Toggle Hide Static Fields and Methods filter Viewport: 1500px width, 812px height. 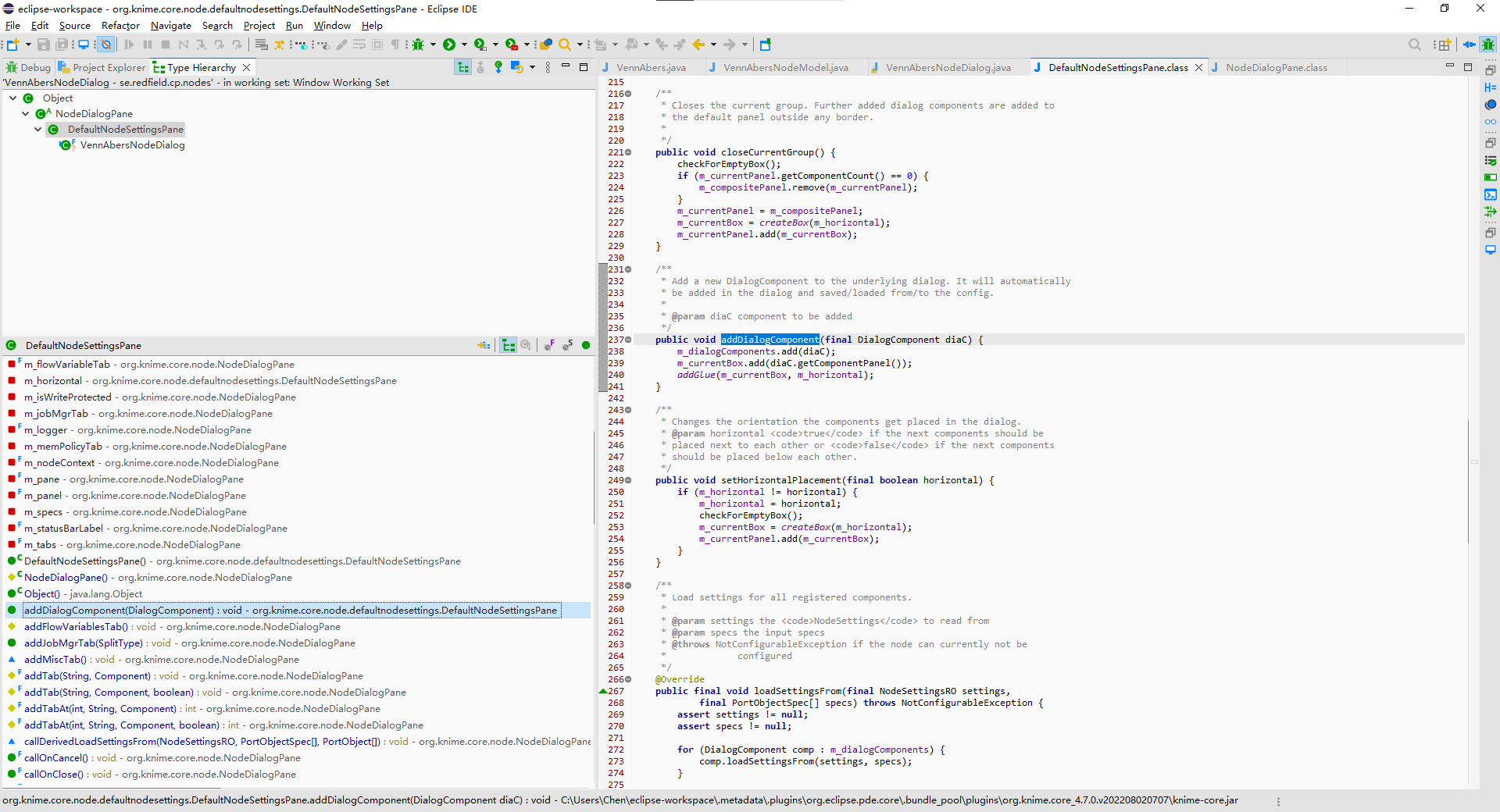click(568, 345)
